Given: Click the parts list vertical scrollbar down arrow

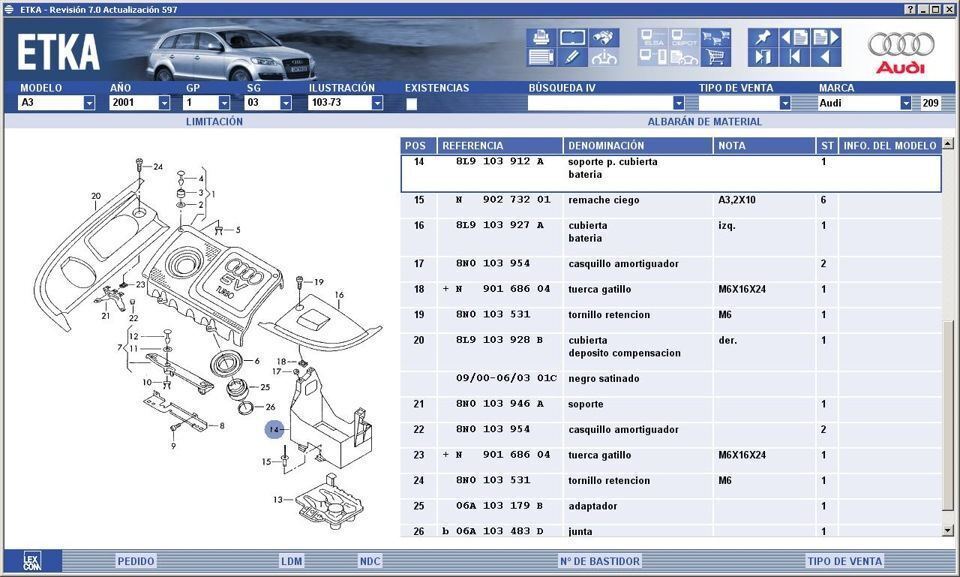Looking at the screenshot, I should coord(948,530).
